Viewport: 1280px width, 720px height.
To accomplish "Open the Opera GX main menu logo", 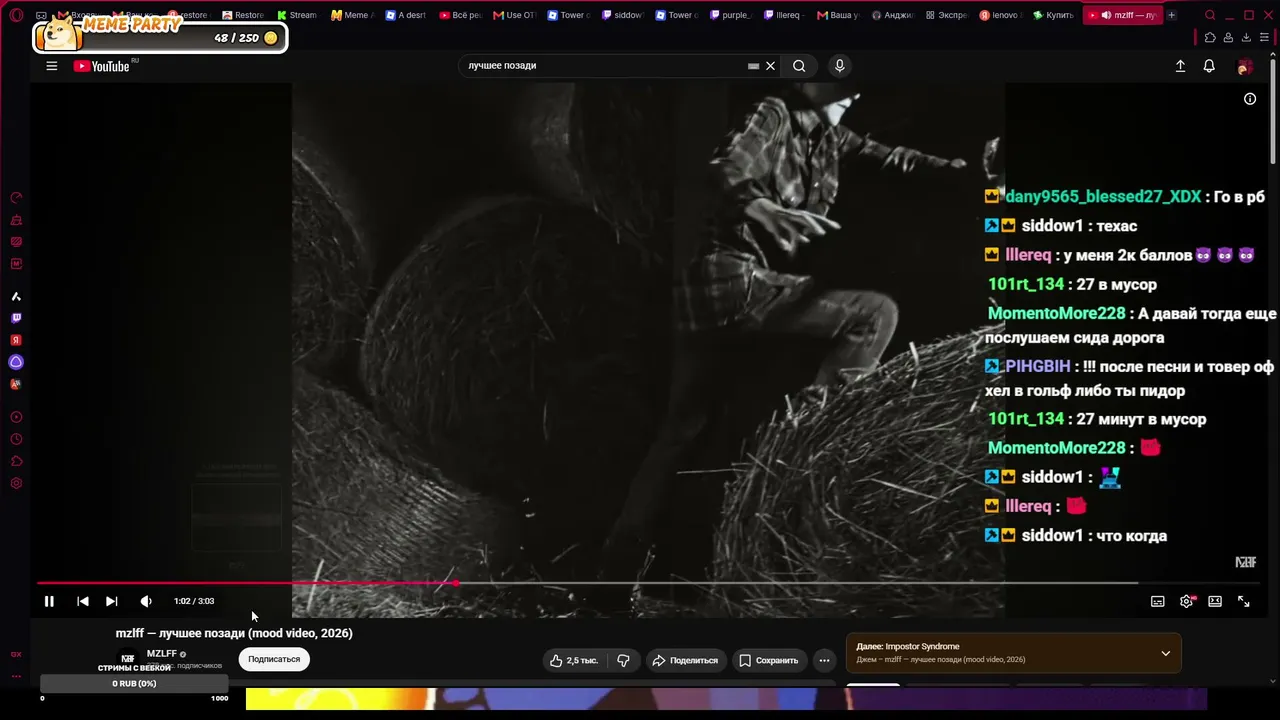I will coord(16,15).
